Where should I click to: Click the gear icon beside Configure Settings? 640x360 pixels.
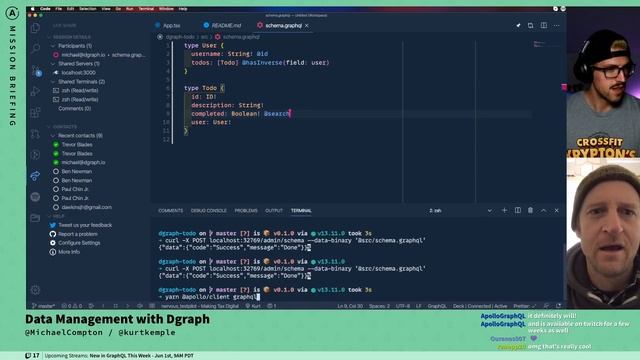point(53,243)
